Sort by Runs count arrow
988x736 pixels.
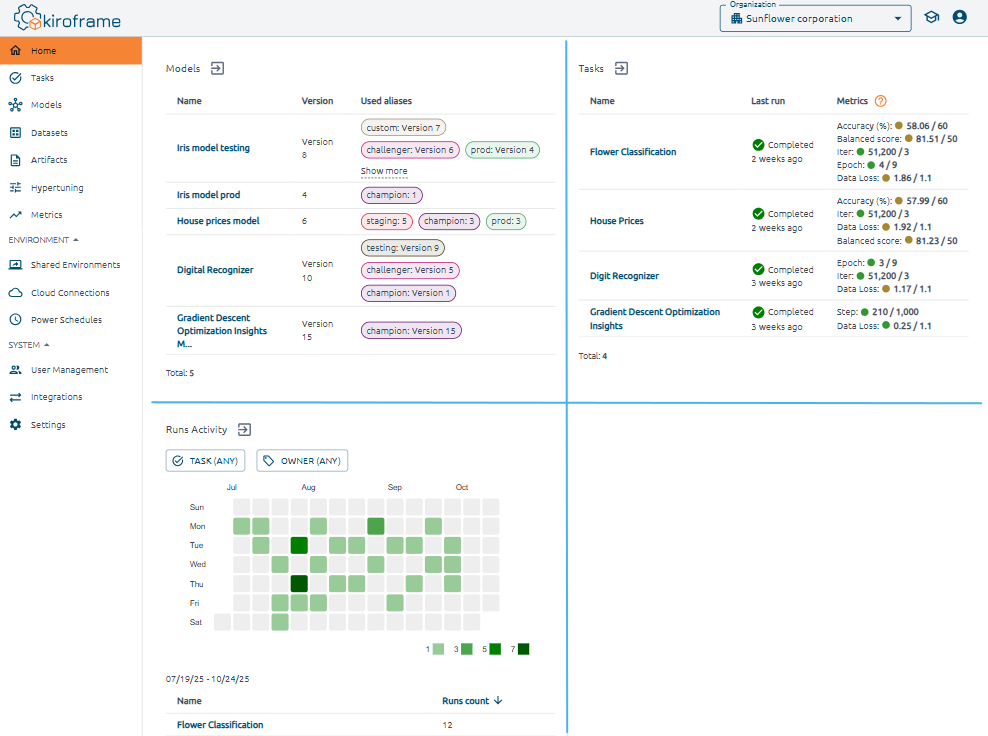tap(498, 701)
